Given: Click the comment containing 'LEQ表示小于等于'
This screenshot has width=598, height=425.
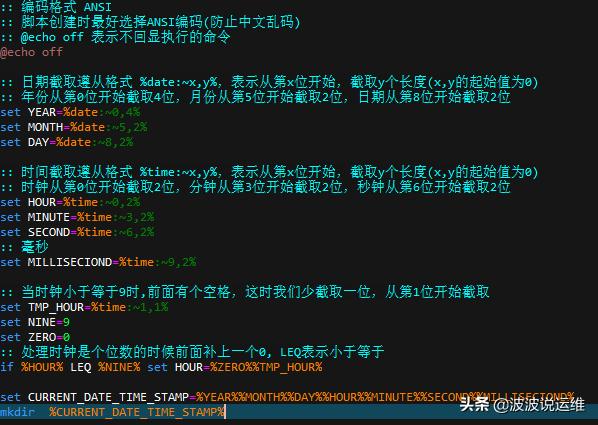Looking at the screenshot, I should click(192, 352).
